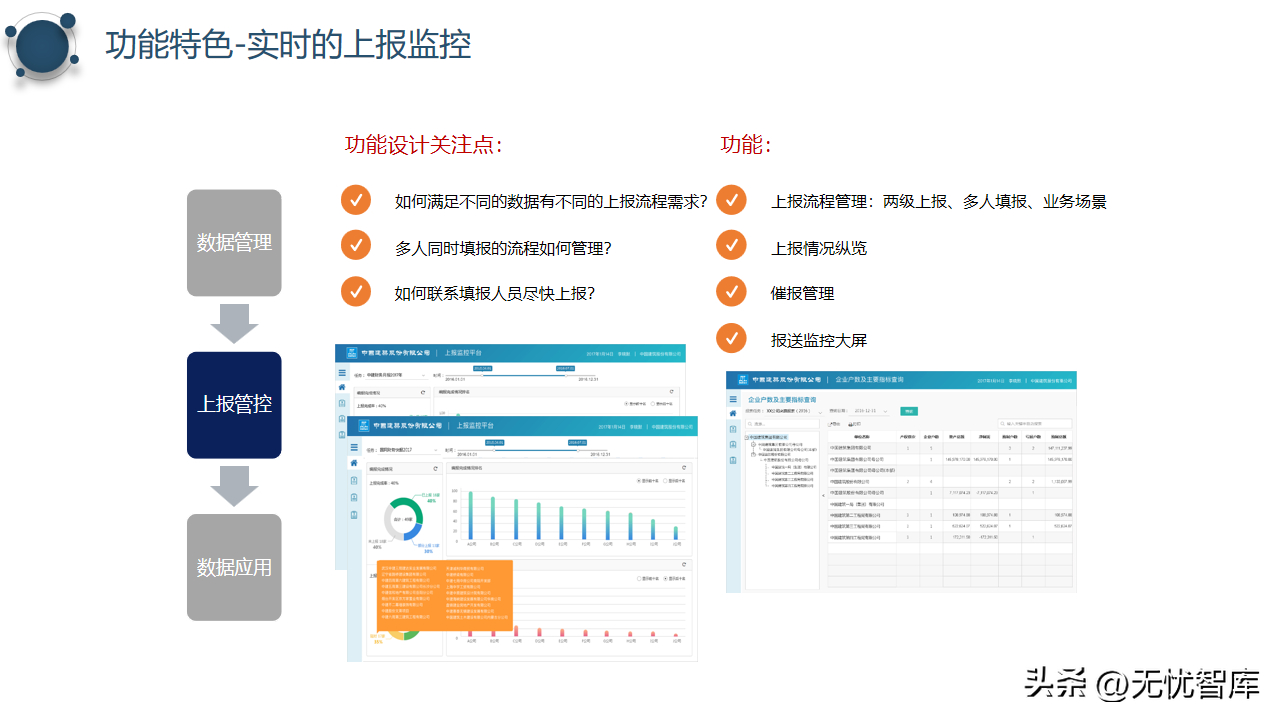Click orange tooltip company list in front window
The width and height of the screenshot is (1280, 720).
tap(445, 596)
